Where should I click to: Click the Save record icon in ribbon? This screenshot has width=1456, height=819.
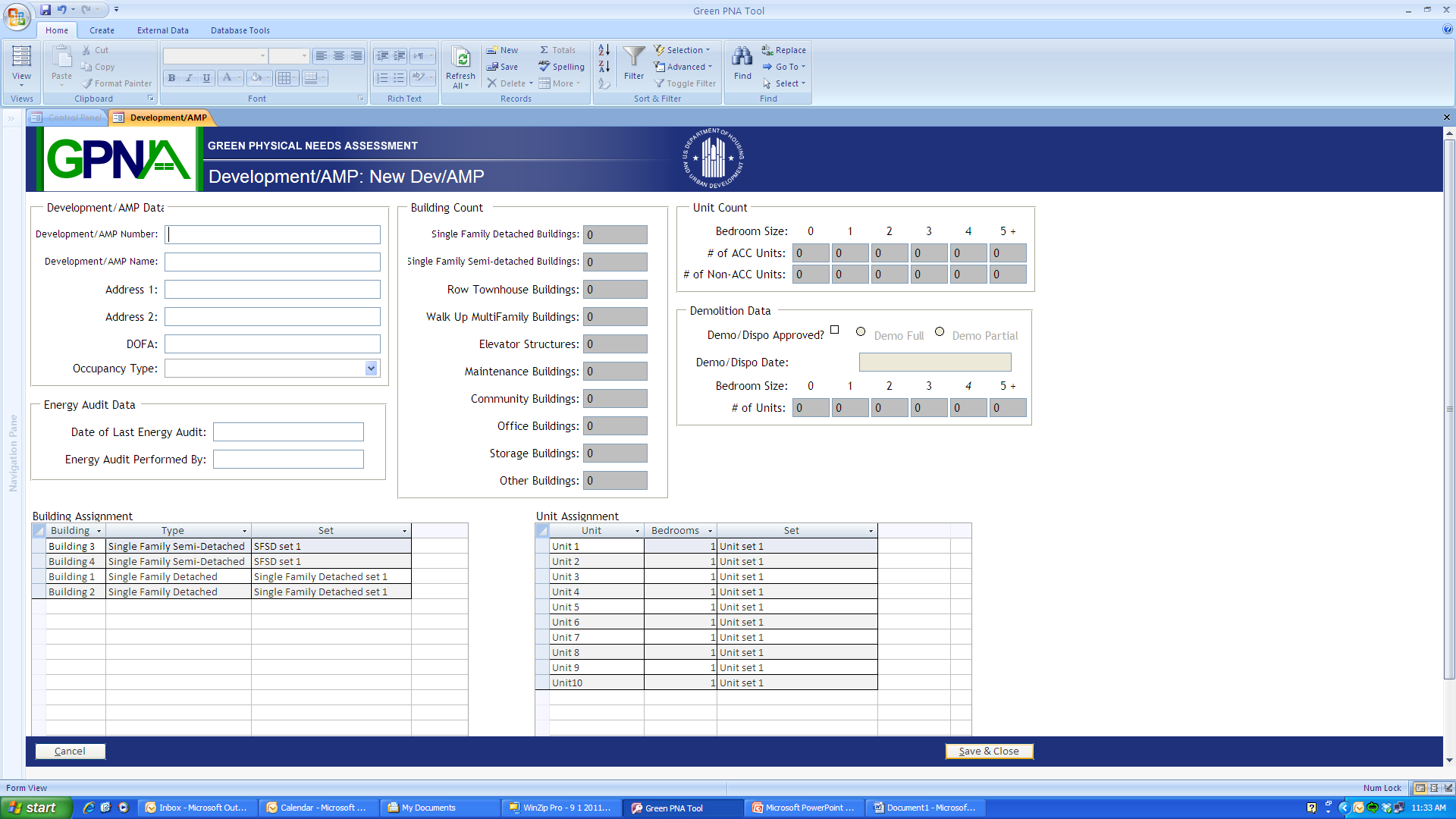pos(492,67)
